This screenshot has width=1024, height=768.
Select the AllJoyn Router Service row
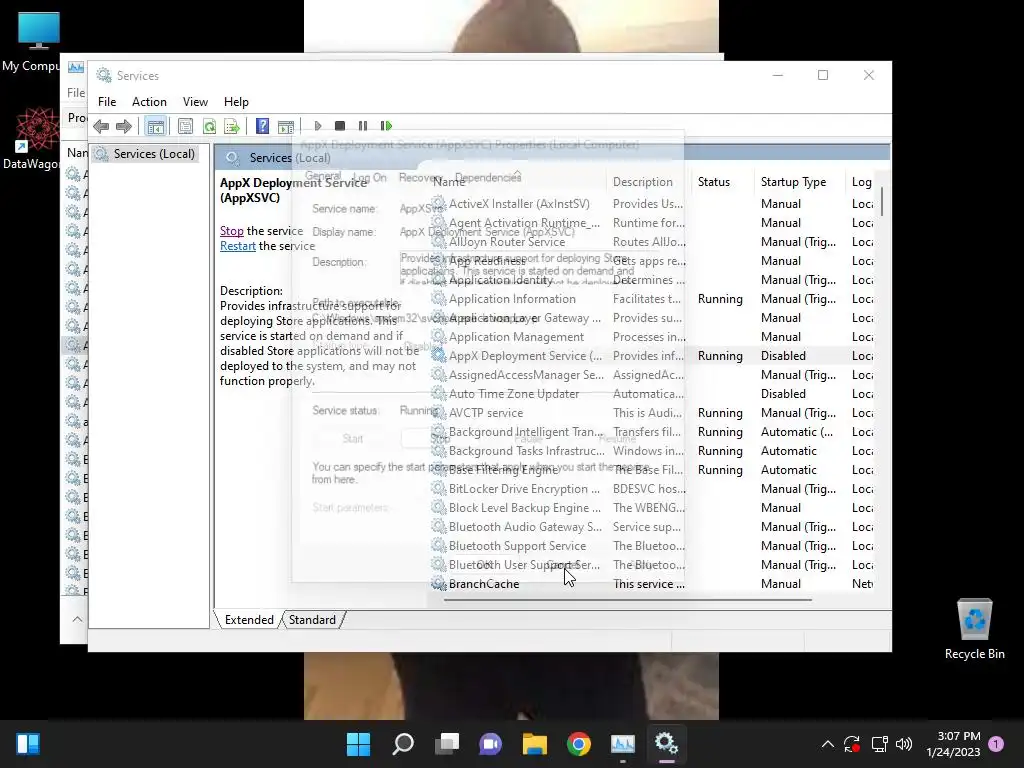652,242
